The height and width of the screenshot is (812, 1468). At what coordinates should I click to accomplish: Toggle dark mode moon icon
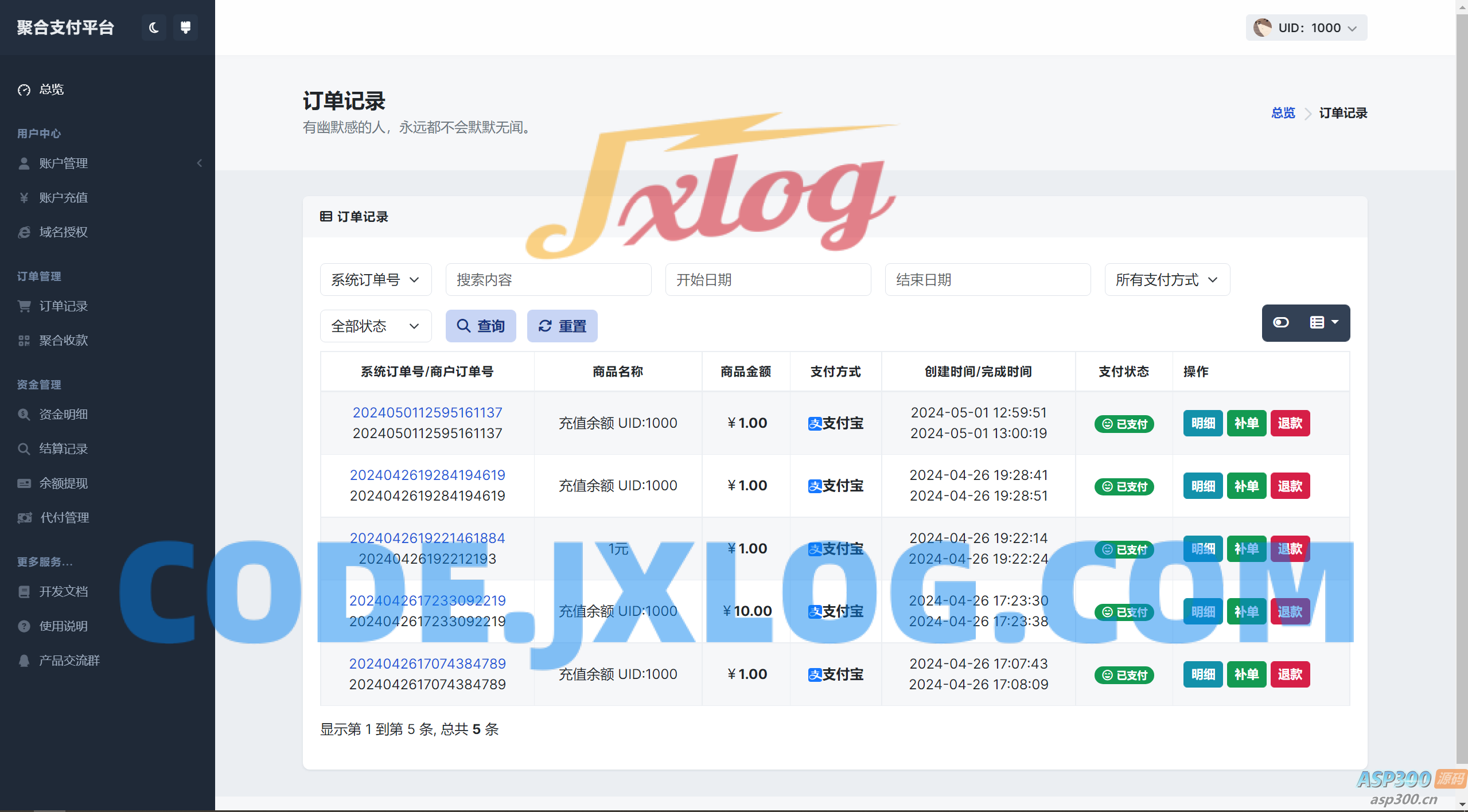(154, 28)
